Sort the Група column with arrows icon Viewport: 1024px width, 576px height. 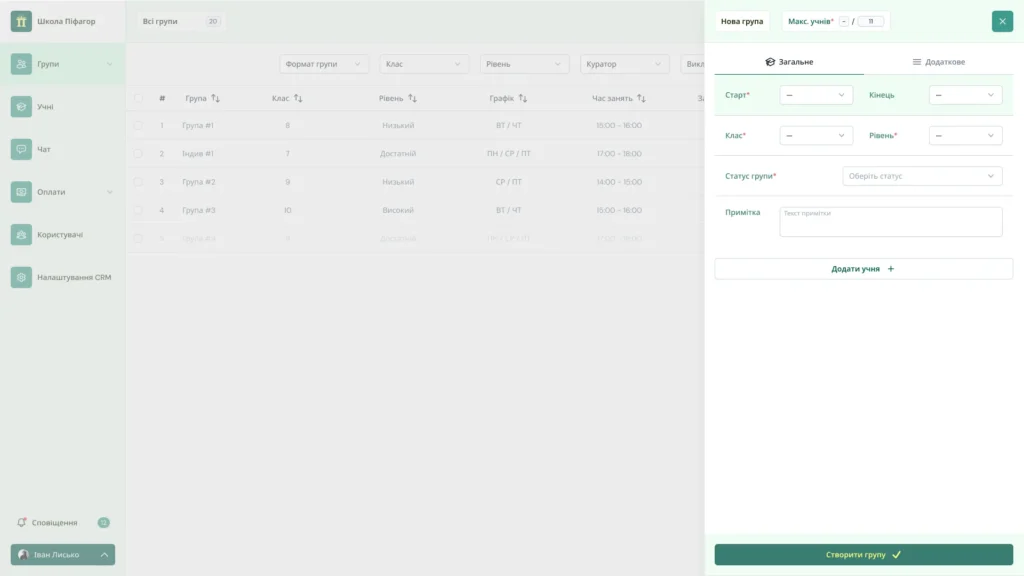(216, 98)
